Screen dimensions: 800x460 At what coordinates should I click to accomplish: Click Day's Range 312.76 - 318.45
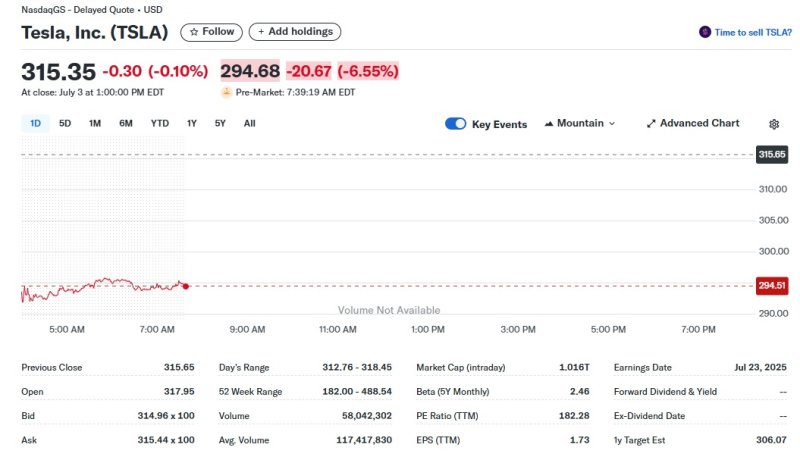coord(357,367)
